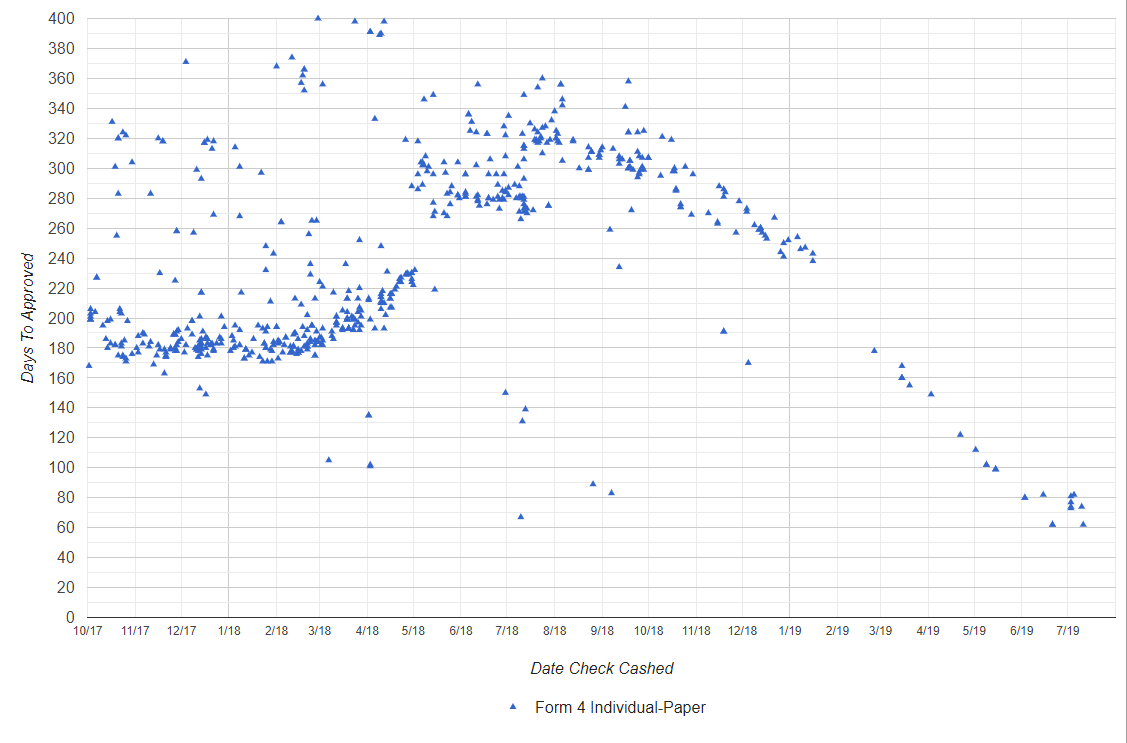Click the 5/19 x-axis label
Viewport: 1127px width, 743px height.
(974, 631)
